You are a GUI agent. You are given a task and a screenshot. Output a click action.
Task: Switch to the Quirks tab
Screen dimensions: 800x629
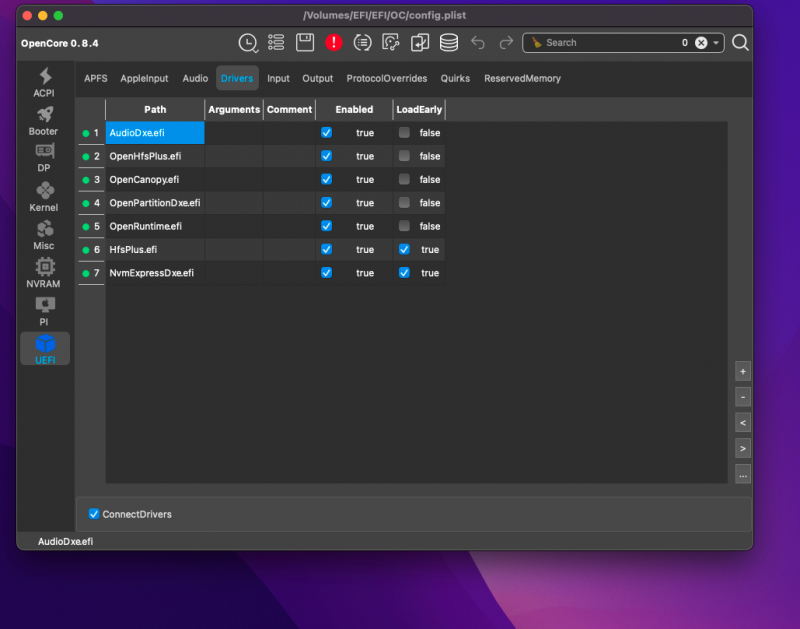point(455,78)
